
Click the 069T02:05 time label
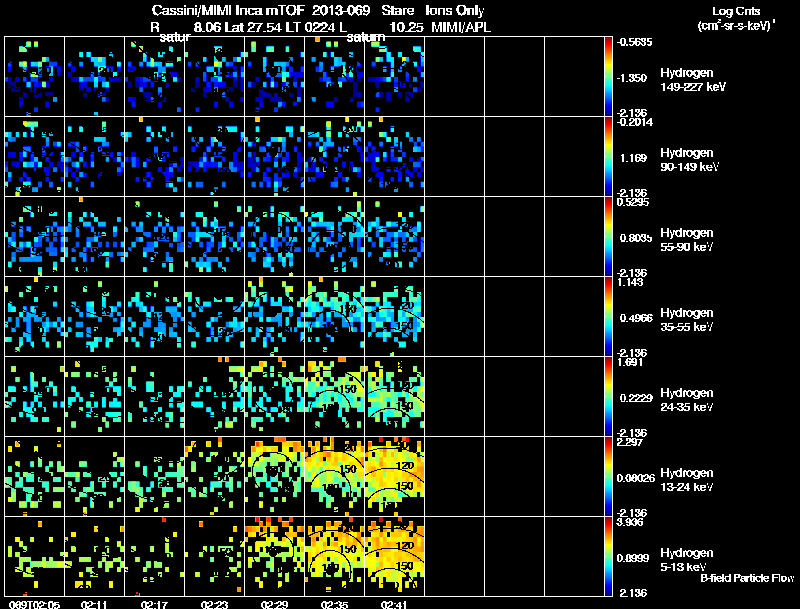tap(34, 604)
